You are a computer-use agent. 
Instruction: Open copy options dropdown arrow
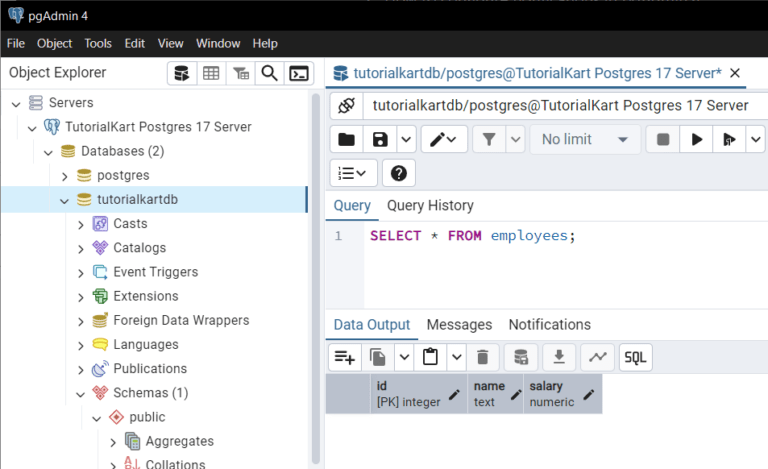click(x=404, y=357)
